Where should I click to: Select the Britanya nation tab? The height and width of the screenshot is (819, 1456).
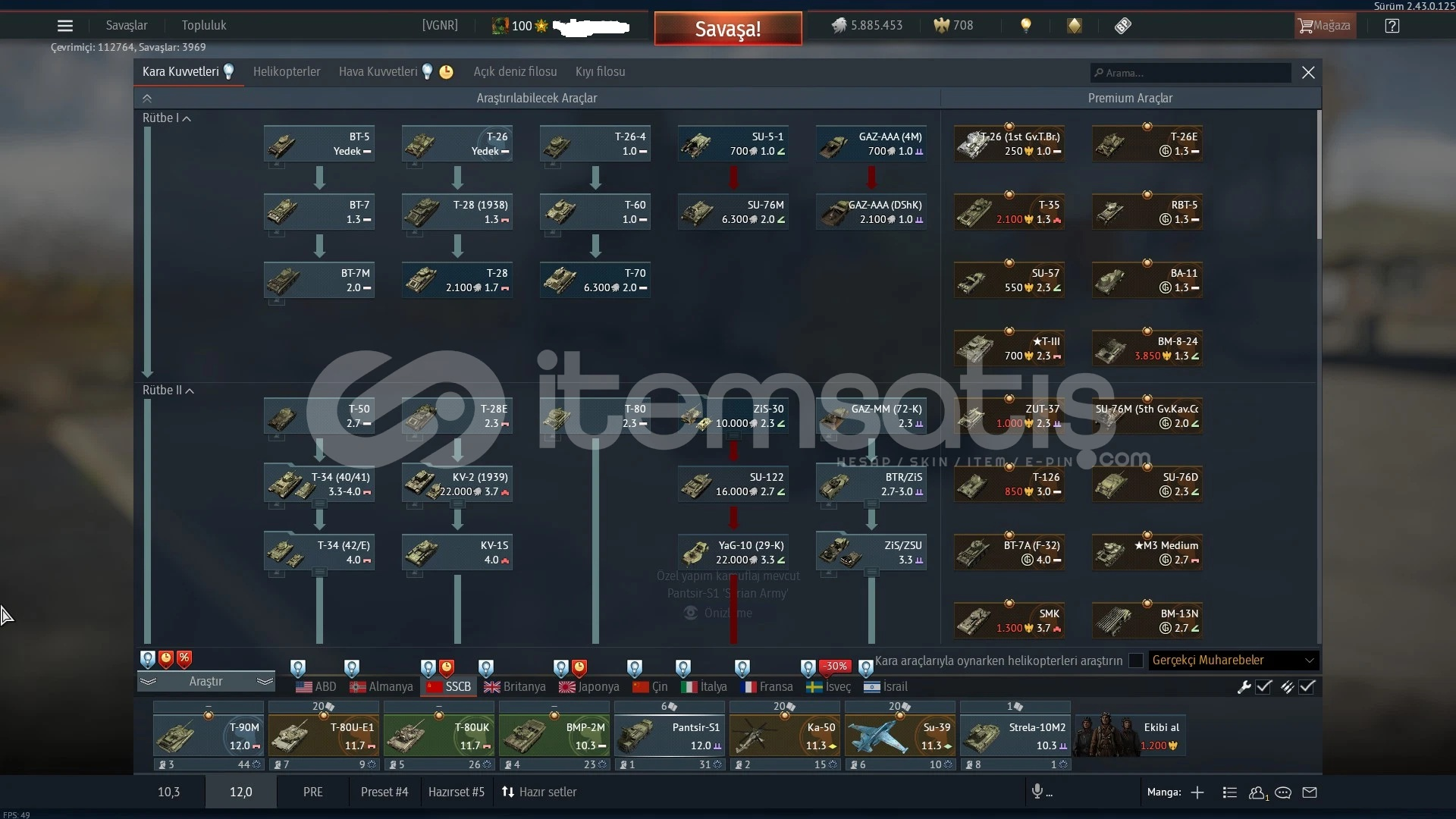coord(515,687)
